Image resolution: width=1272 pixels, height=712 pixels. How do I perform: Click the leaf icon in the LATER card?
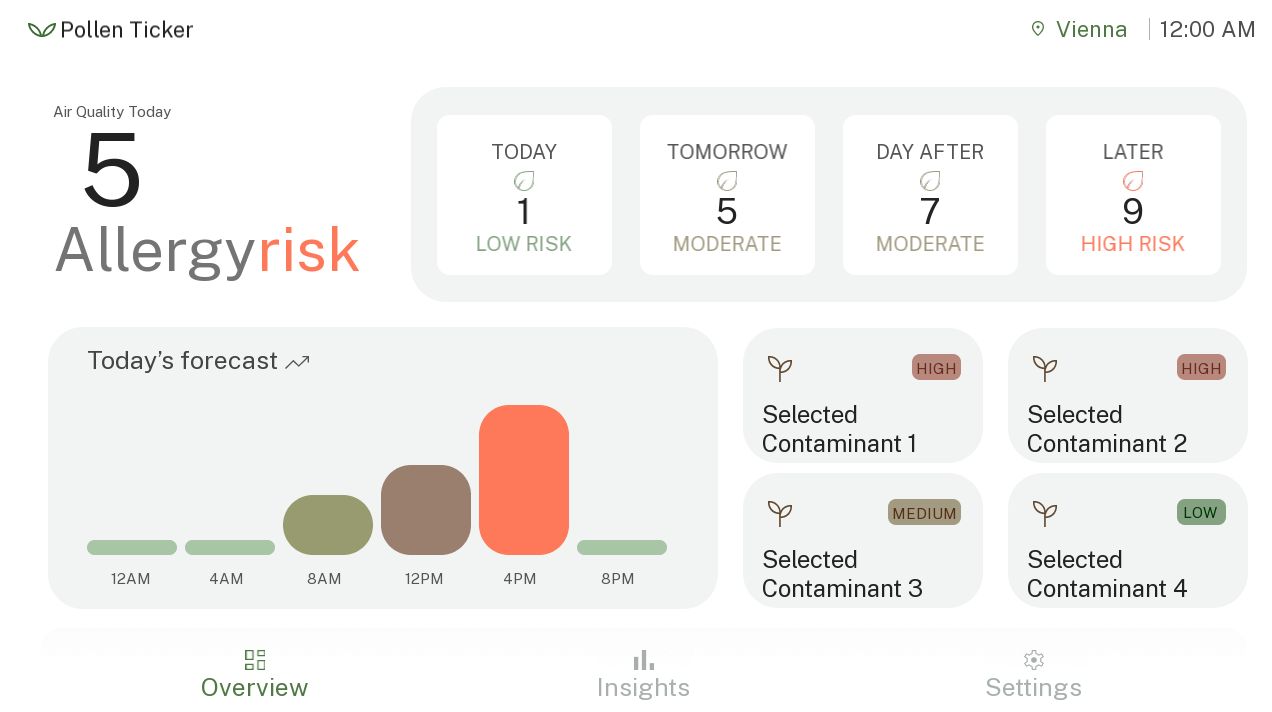coord(1133,181)
